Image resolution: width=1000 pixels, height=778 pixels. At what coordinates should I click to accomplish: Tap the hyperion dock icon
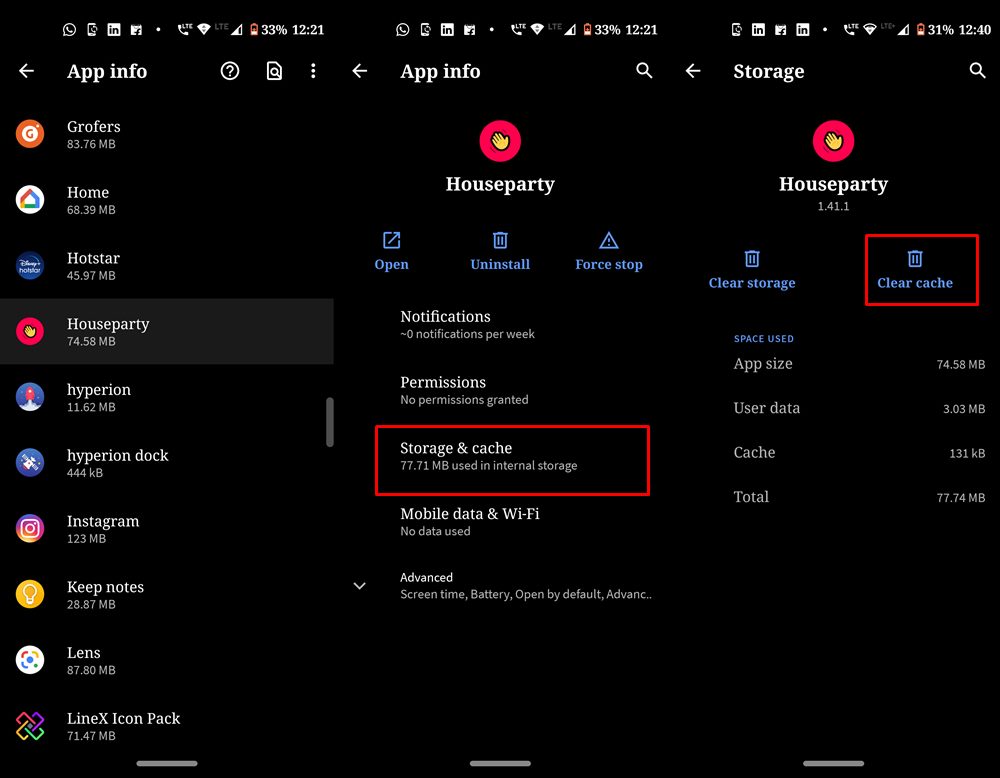[30, 462]
